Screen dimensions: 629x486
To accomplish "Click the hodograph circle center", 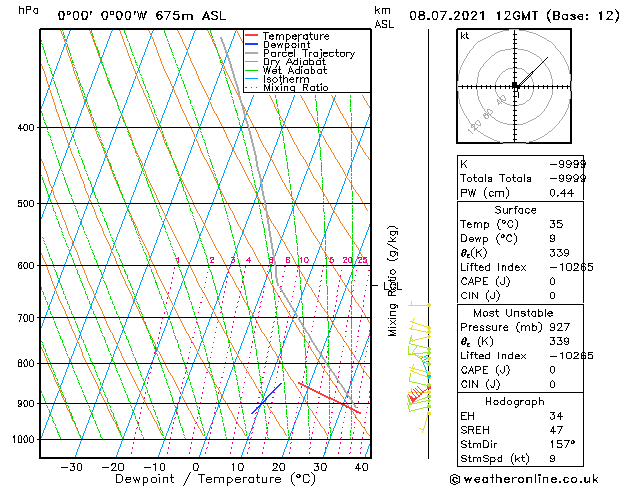I will [x=515, y=87].
